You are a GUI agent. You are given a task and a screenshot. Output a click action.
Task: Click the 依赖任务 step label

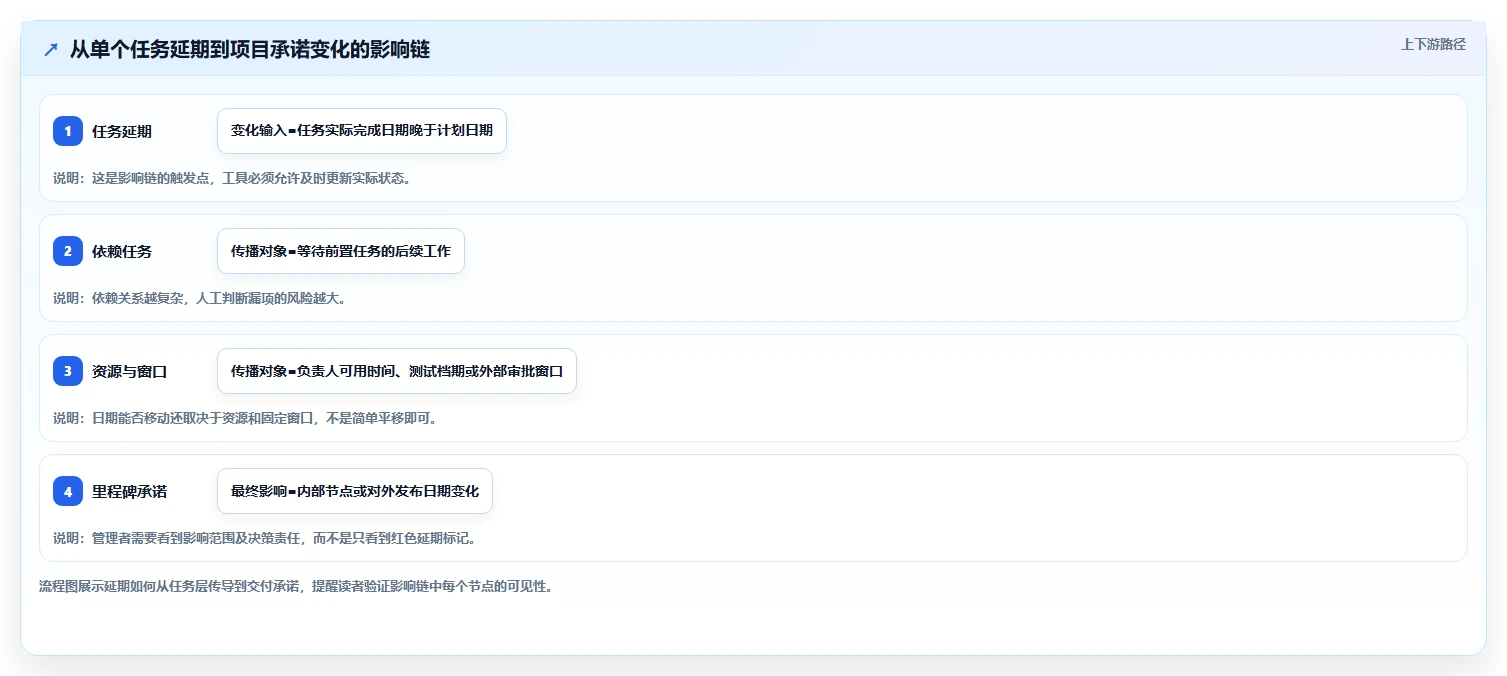(122, 251)
